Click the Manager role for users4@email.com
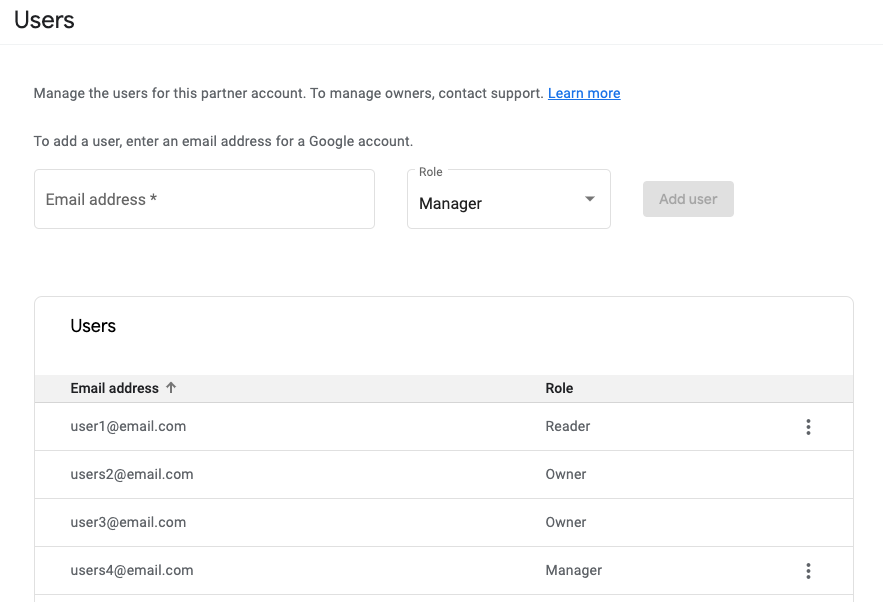 tap(573, 570)
